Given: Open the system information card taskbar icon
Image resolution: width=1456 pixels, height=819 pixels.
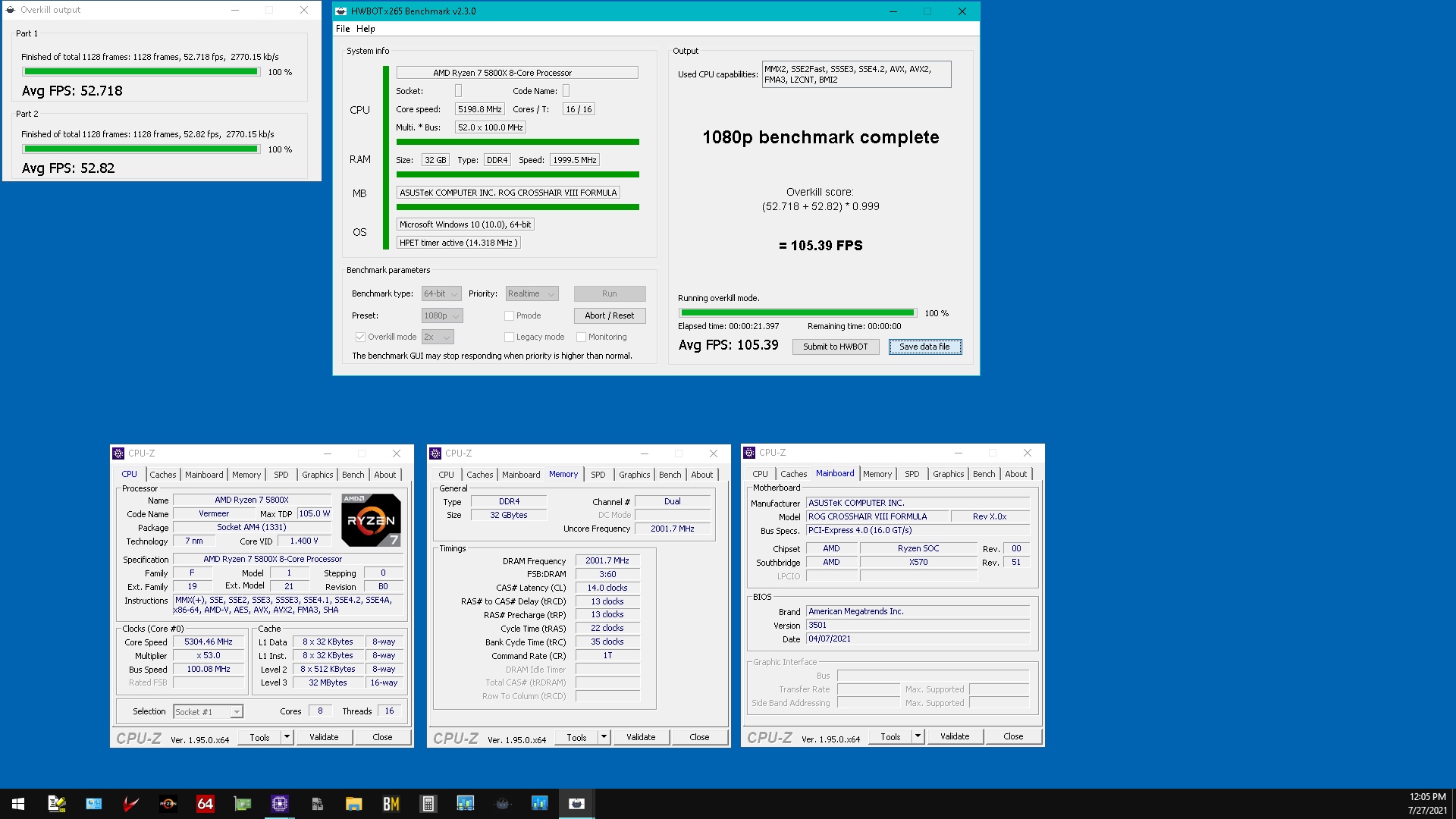Looking at the screenshot, I should point(93,804).
